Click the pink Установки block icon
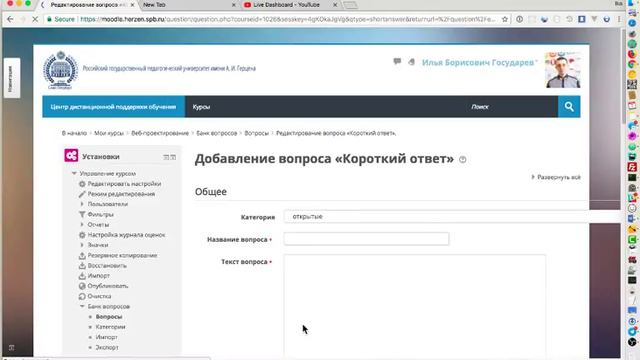Screen dimensions: 640x360 tap(71, 156)
